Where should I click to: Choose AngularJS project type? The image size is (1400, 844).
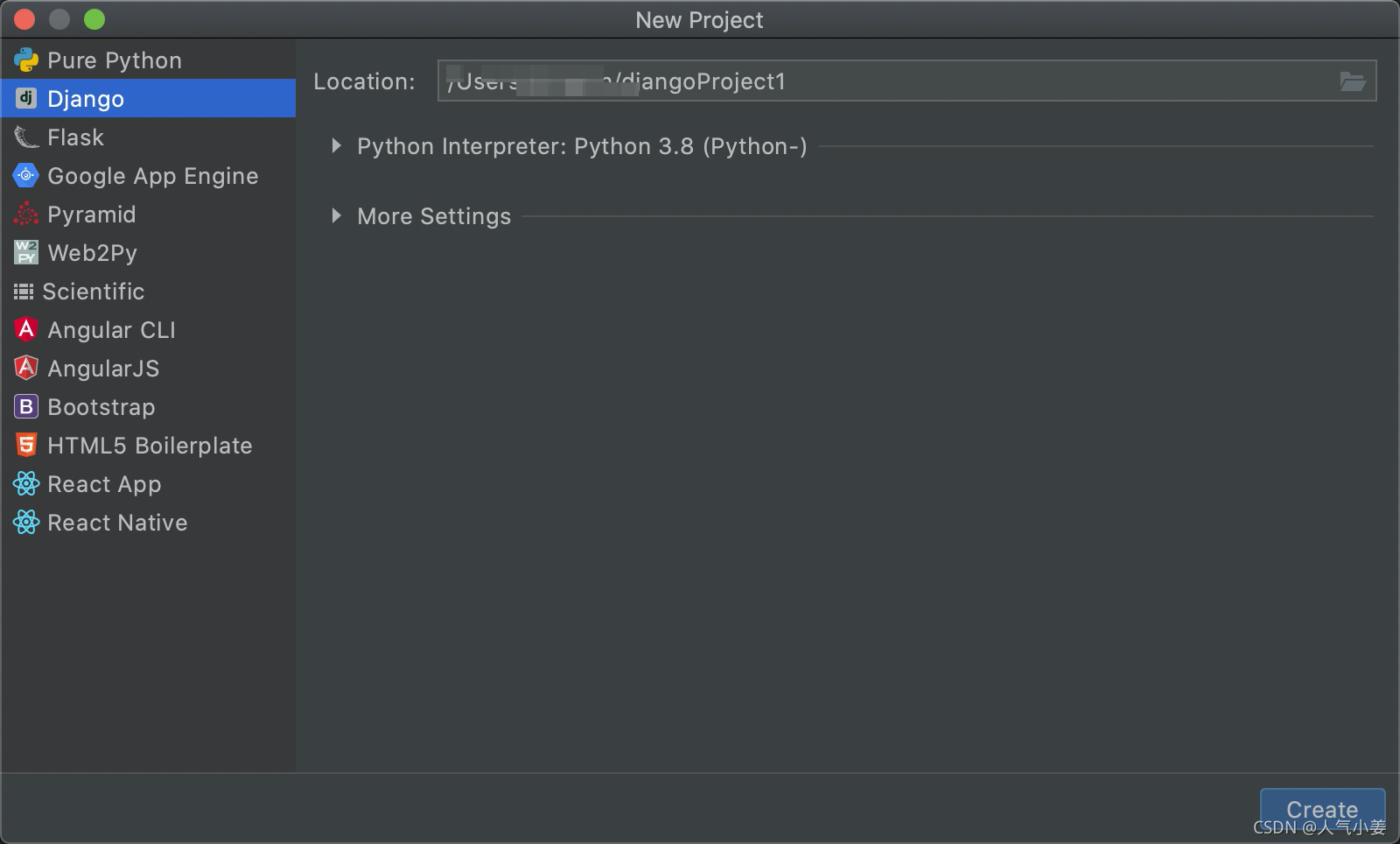pos(148,369)
